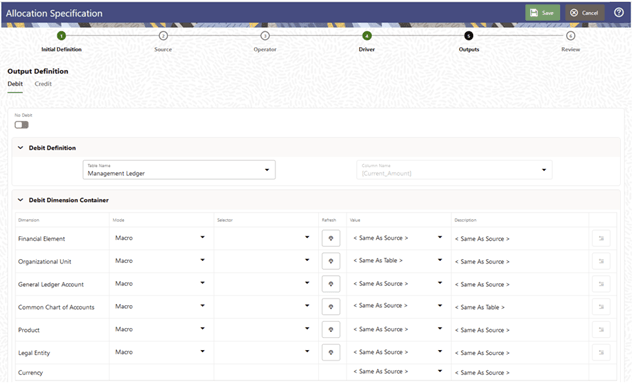Open Column Name dropdown
Screen dimensions: 633x384
(454, 170)
